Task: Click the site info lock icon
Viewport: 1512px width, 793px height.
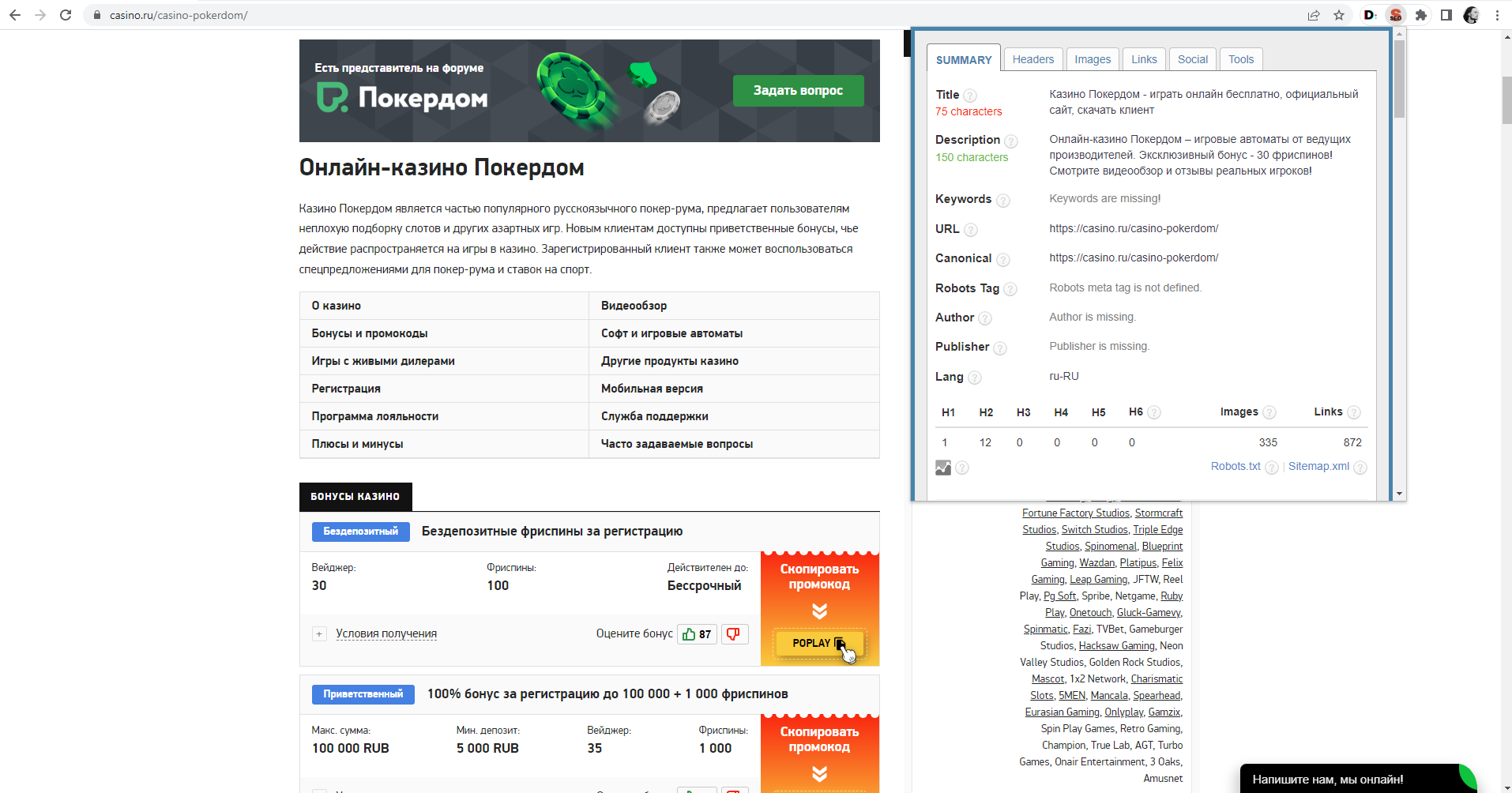Action: point(97,15)
